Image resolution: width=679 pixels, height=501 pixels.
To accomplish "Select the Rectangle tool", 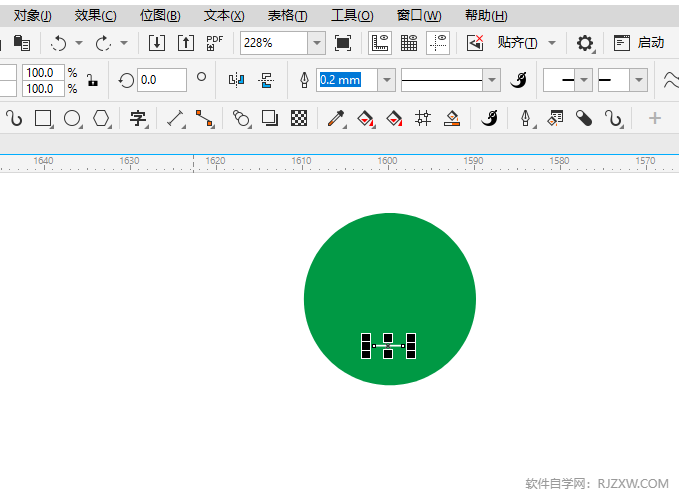I will 43,118.
